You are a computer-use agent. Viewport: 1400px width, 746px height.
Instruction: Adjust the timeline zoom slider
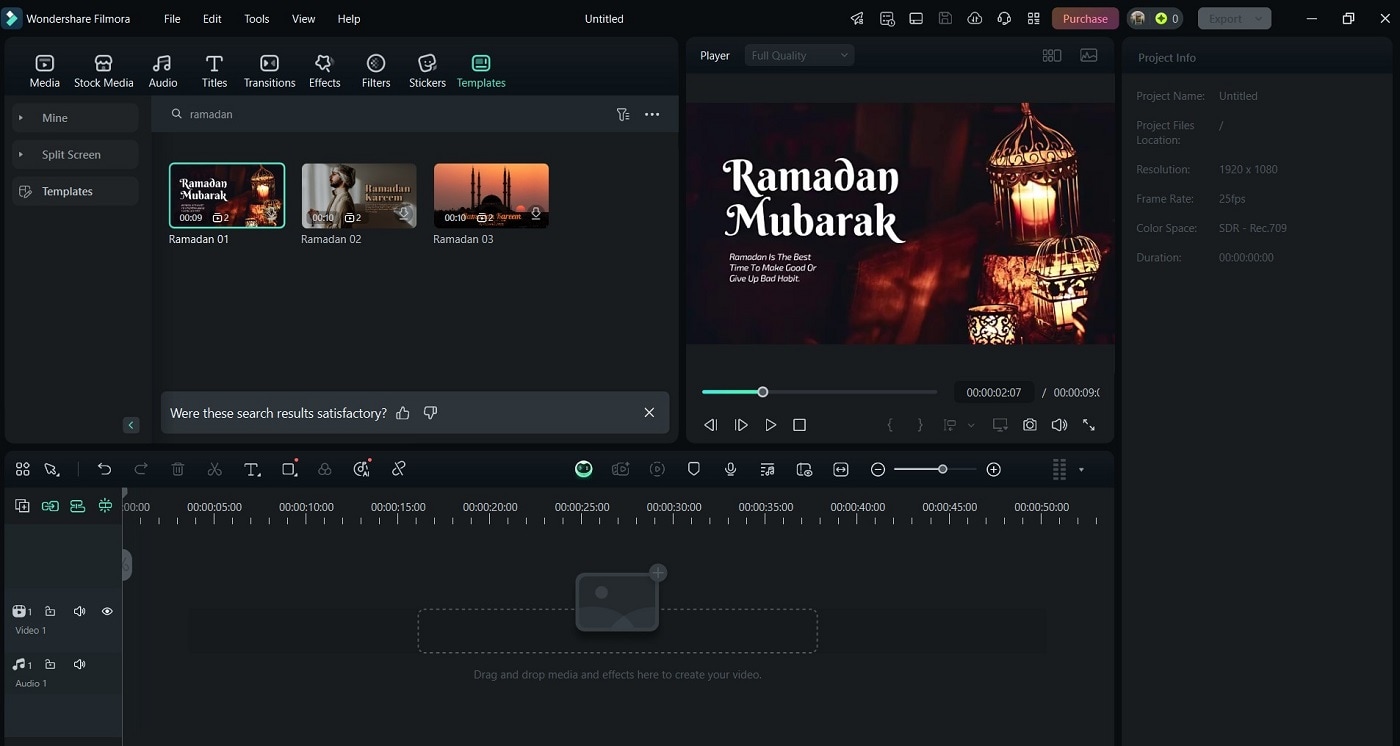tap(935, 469)
